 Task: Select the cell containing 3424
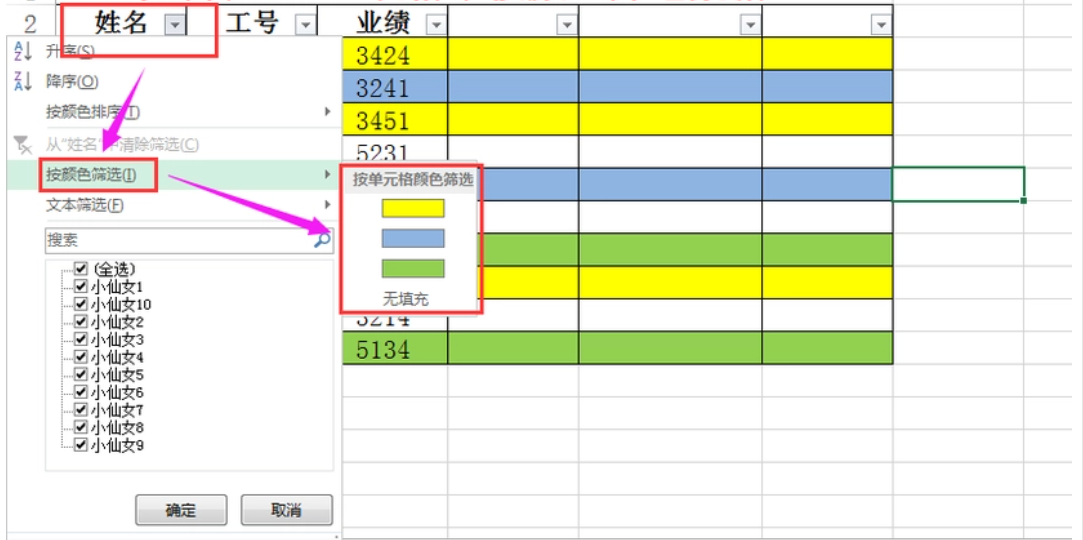pos(395,54)
